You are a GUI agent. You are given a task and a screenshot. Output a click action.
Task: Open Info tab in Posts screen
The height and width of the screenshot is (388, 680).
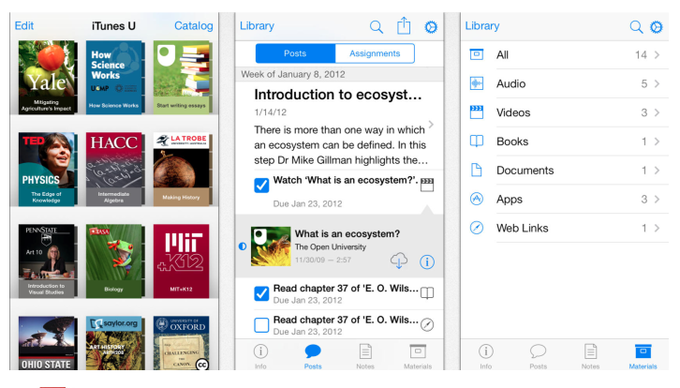[x=261, y=356]
